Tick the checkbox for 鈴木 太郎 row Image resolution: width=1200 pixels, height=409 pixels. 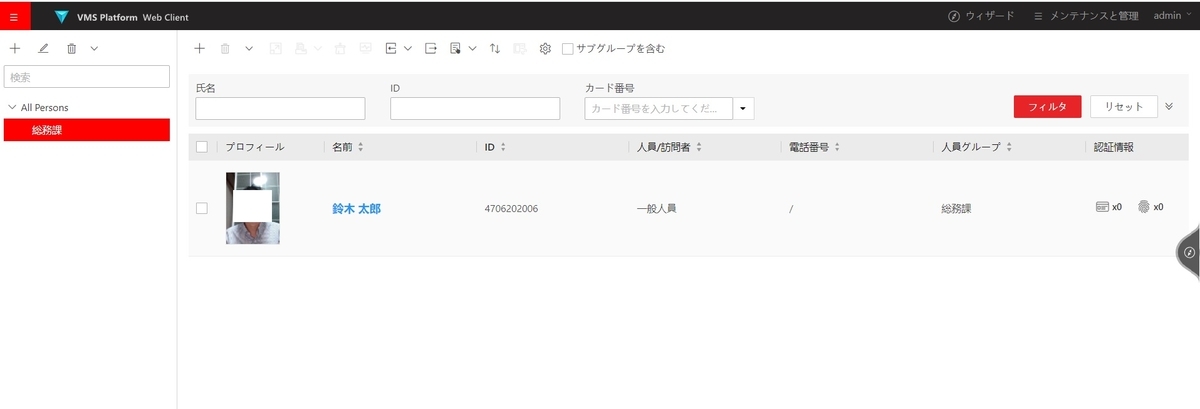[202, 208]
